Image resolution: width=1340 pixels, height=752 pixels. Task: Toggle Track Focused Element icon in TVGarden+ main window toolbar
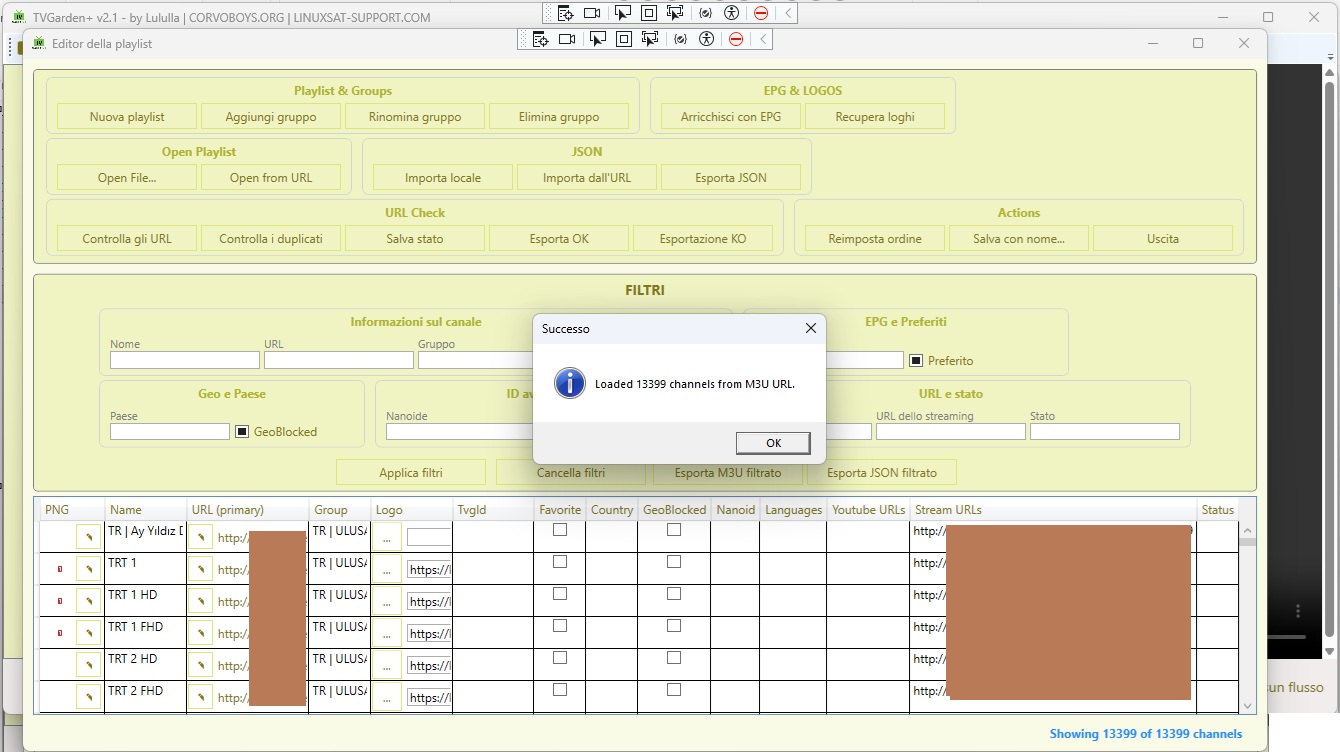click(x=675, y=13)
